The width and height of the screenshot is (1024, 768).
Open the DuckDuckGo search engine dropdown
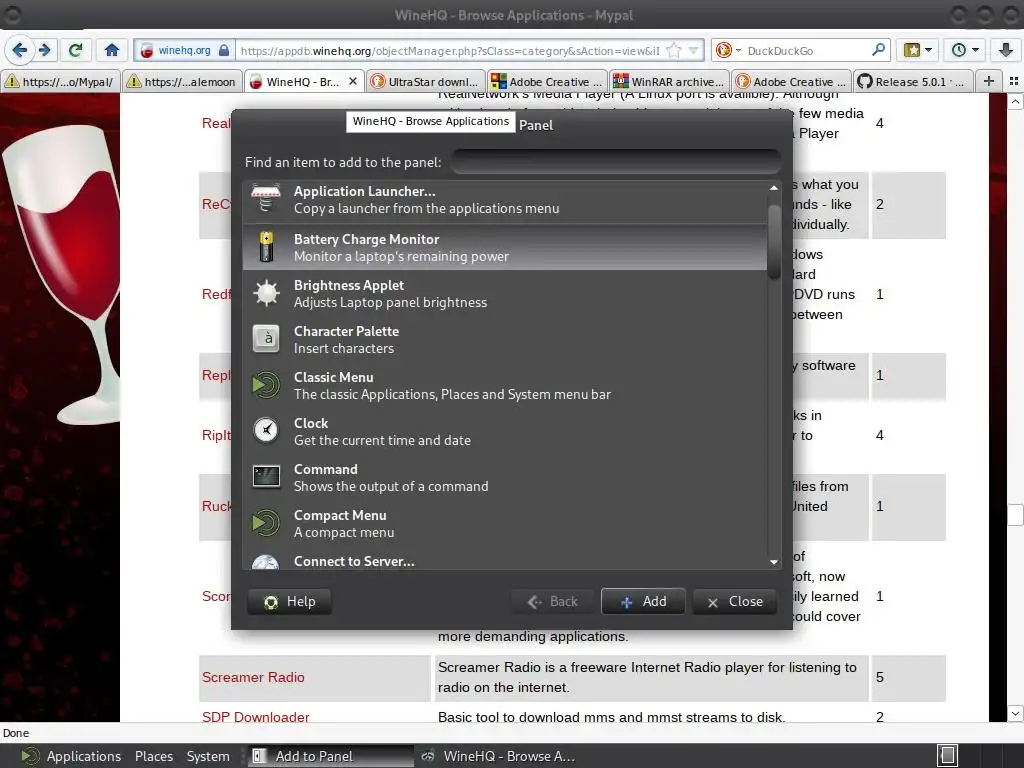pos(729,50)
